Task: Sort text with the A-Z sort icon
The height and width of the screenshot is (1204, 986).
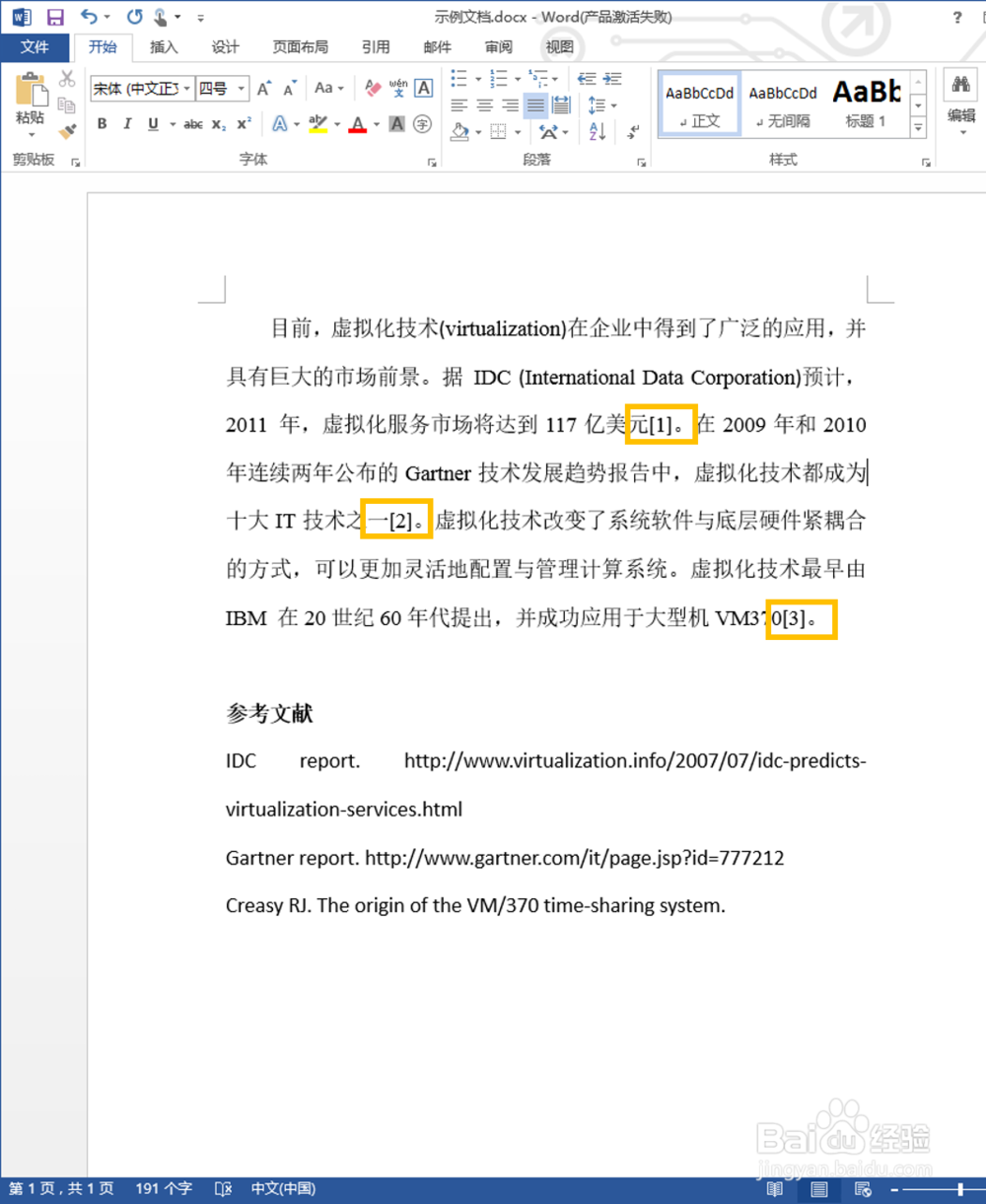Action: tap(598, 131)
